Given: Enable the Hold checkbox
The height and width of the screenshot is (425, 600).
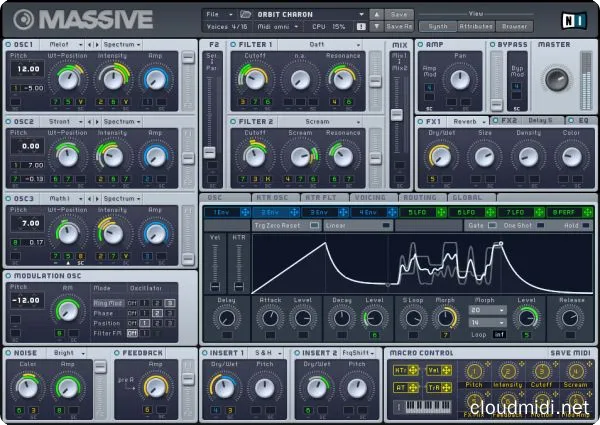Looking at the screenshot, I should point(586,226).
